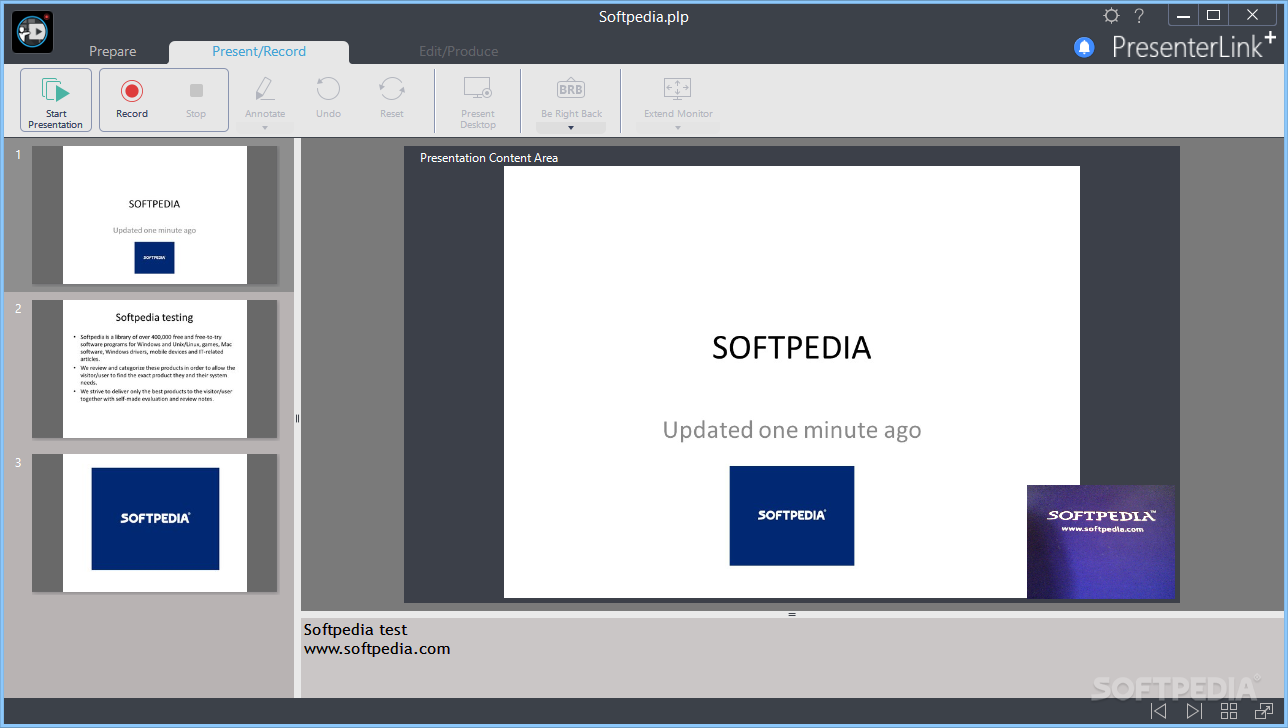This screenshot has width=1288, height=728.
Task: Close the PresenterLink window
Action: click(x=1253, y=15)
